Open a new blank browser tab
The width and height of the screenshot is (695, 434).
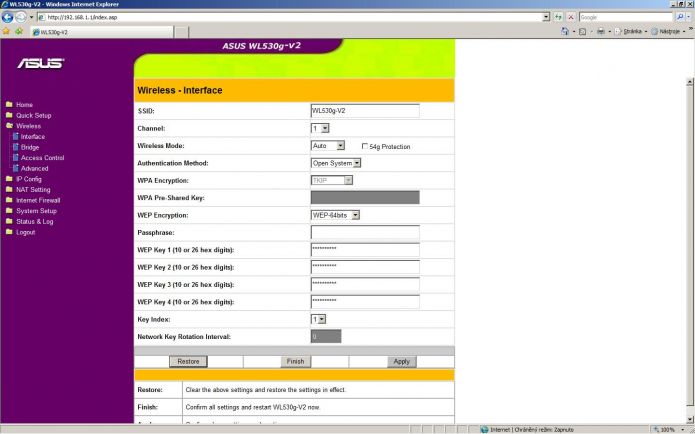(181, 32)
